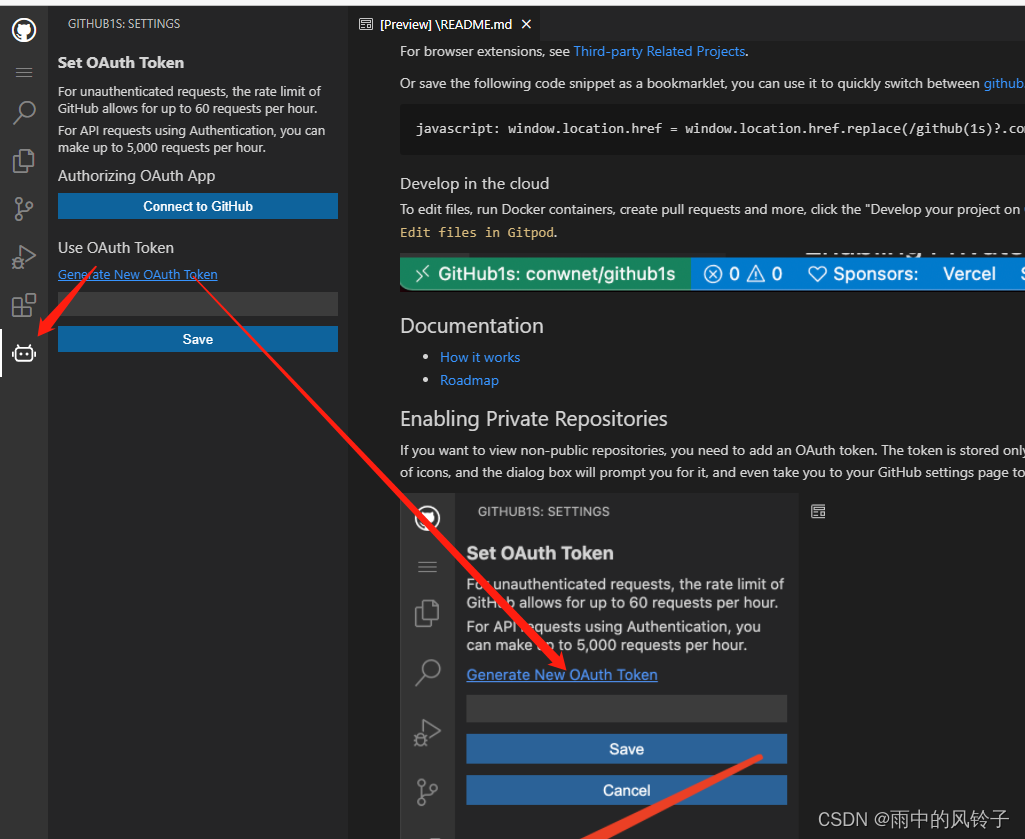The width and height of the screenshot is (1025, 839).
Task: Click the Save button in sidebar
Action: coord(197,339)
